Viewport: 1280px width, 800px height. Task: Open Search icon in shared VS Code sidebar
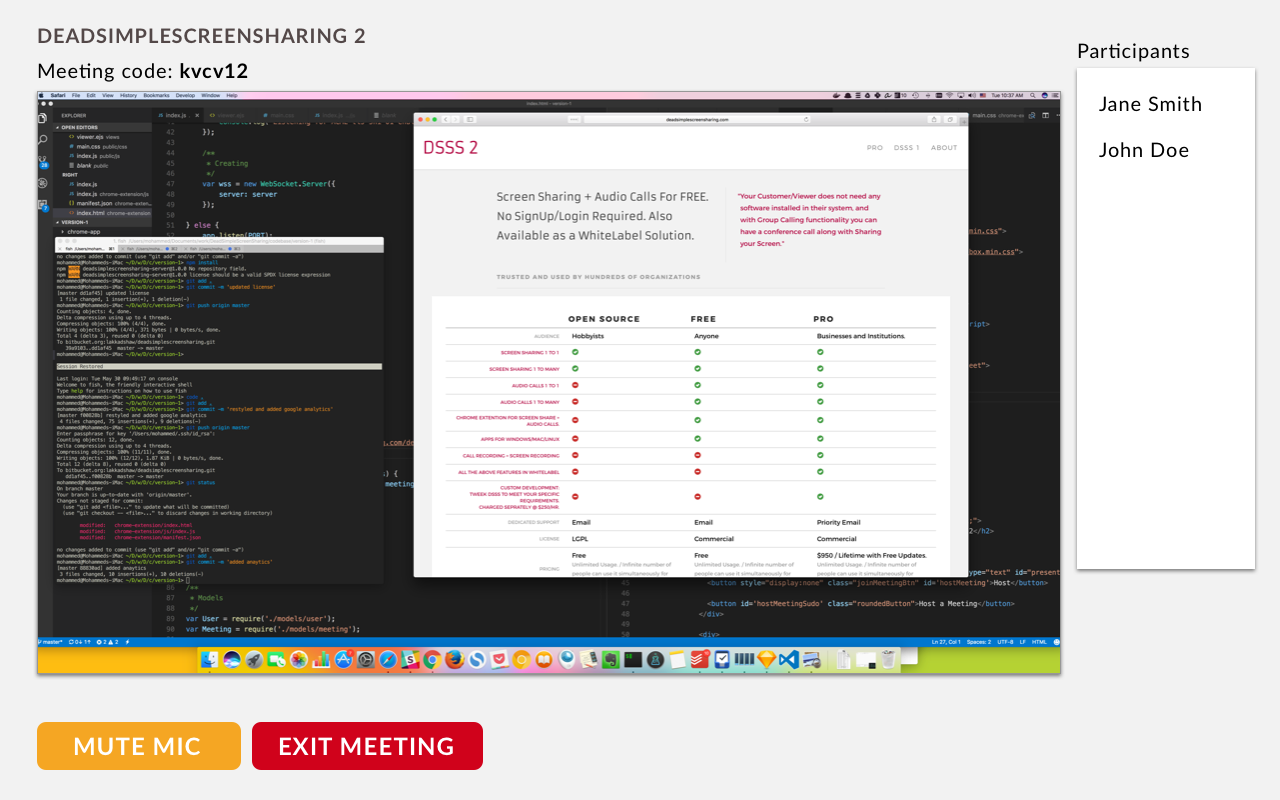point(42,139)
